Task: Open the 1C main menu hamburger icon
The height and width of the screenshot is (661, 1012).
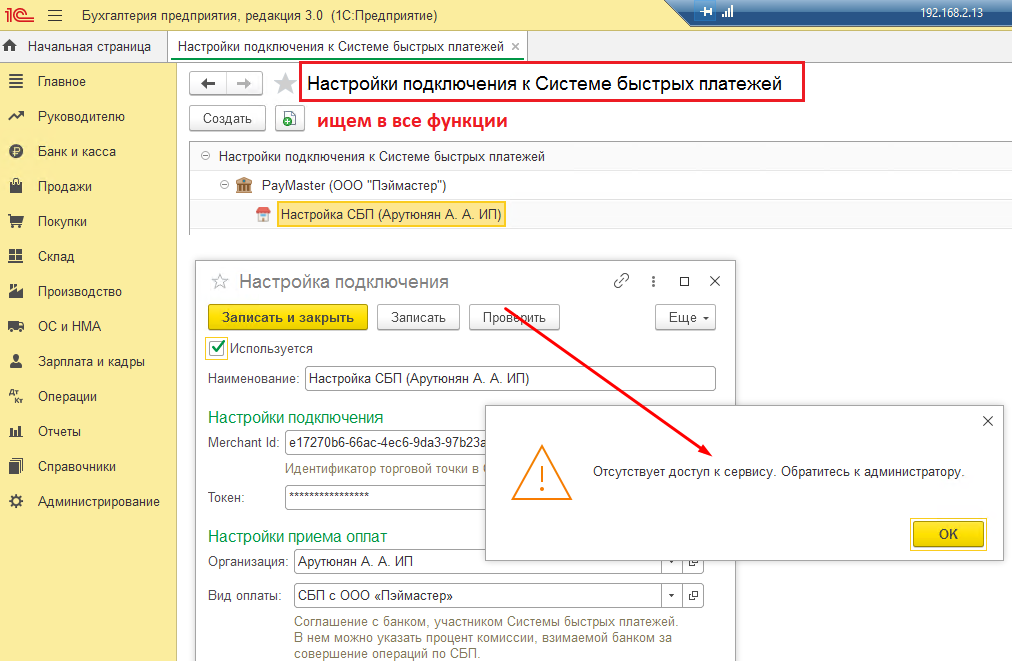Action: point(55,15)
